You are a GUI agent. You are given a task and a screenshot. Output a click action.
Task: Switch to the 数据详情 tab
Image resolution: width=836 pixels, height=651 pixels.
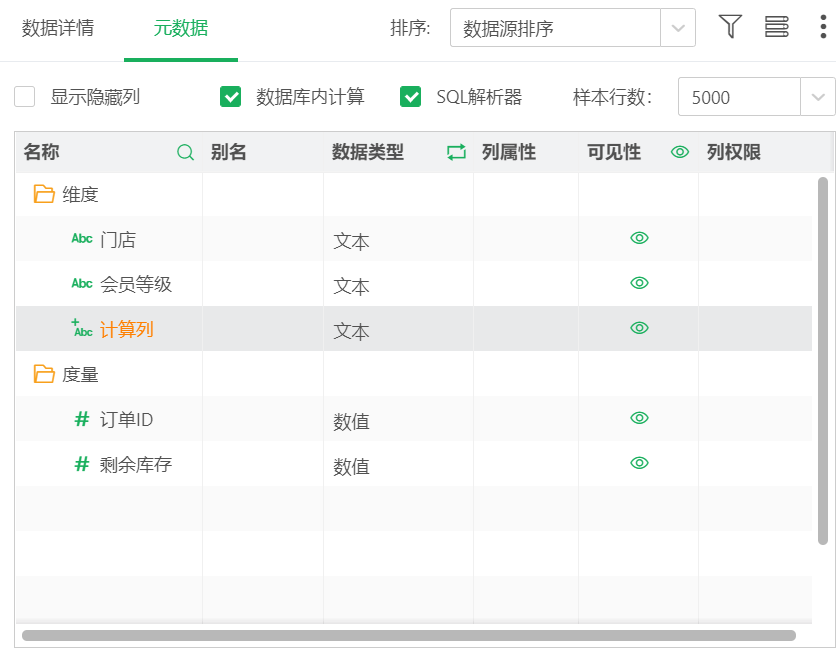pyautogui.click(x=58, y=28)
